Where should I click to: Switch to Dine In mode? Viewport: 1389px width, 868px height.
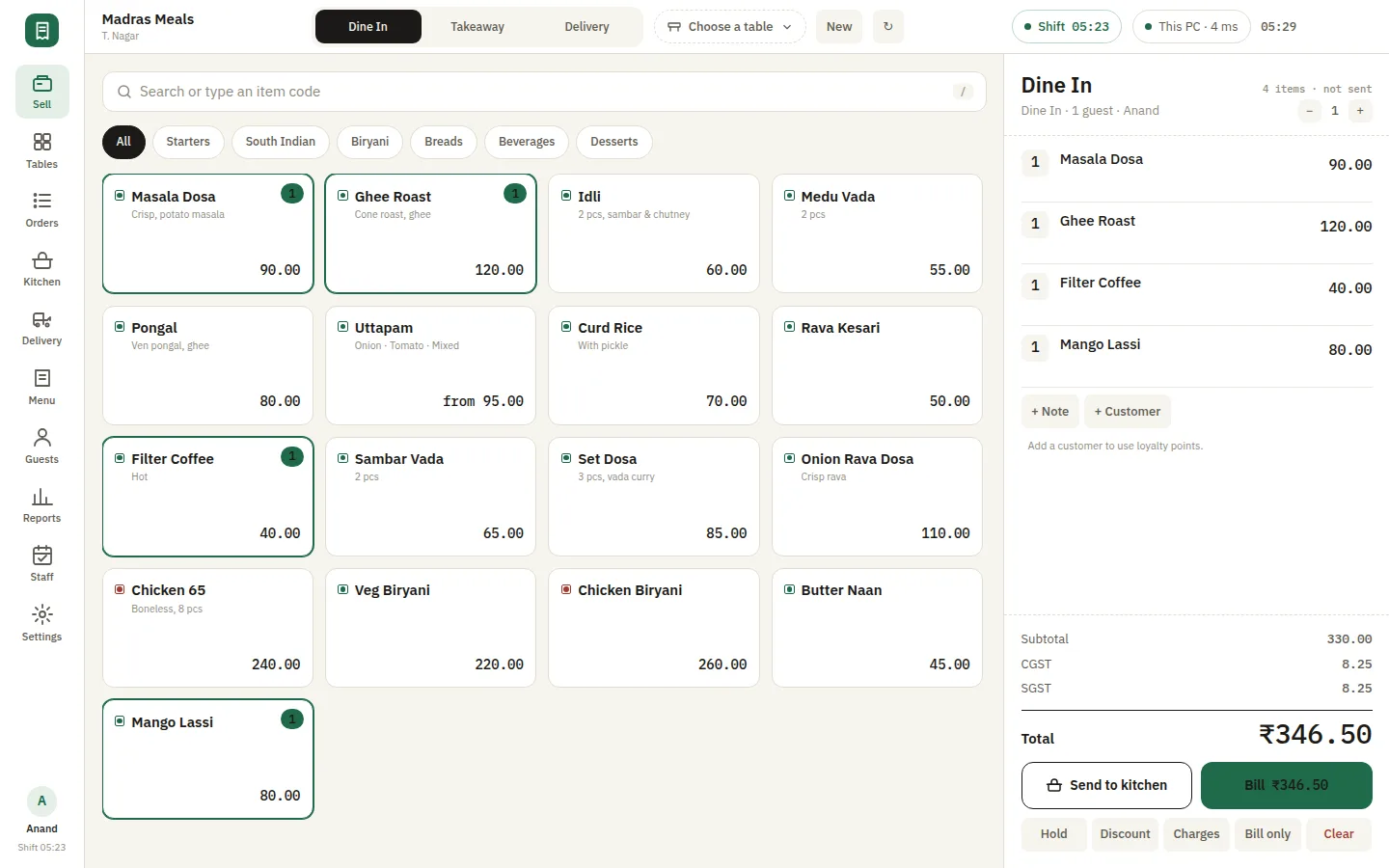click(368, 27)
